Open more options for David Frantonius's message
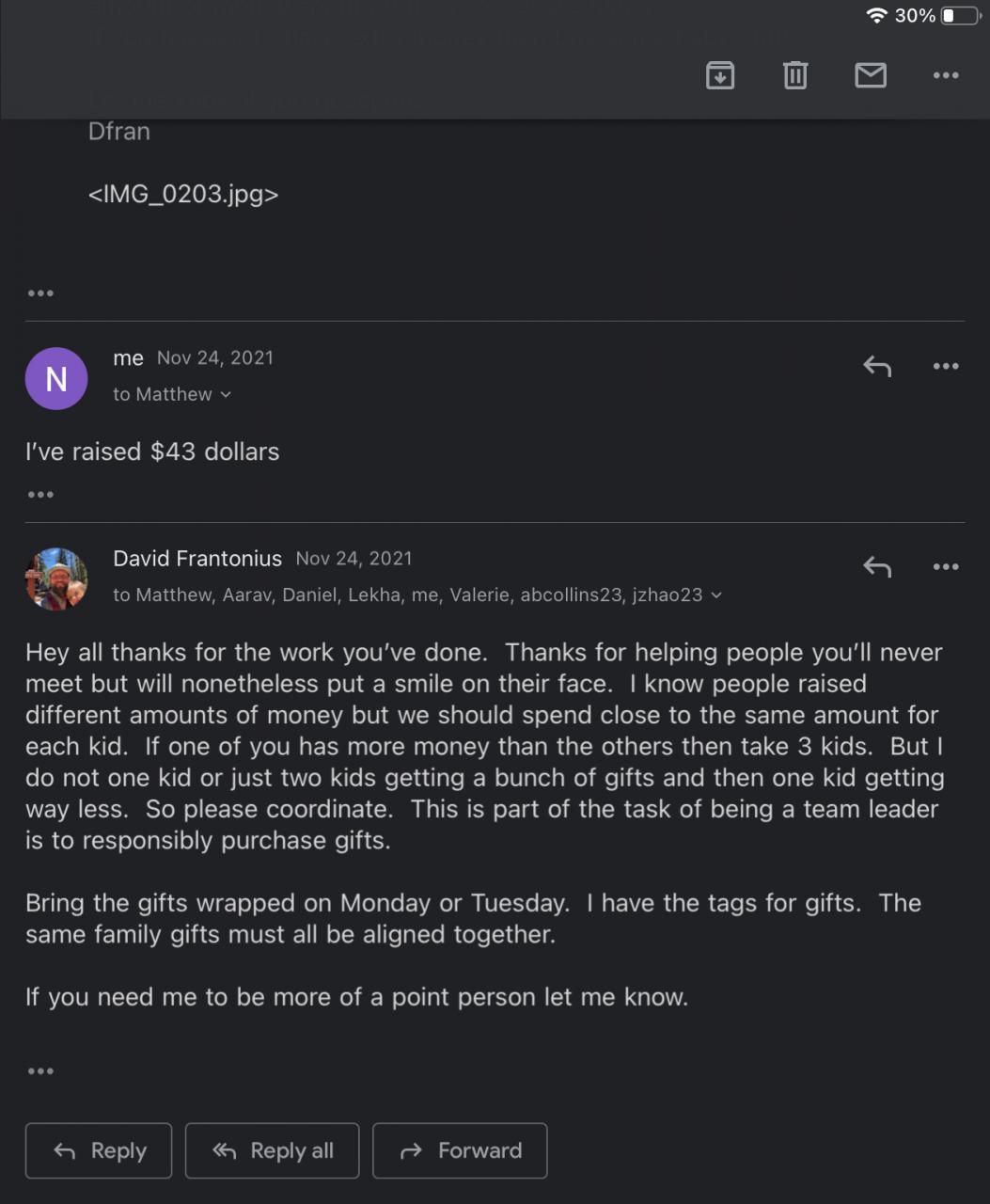 click(946, 566)
